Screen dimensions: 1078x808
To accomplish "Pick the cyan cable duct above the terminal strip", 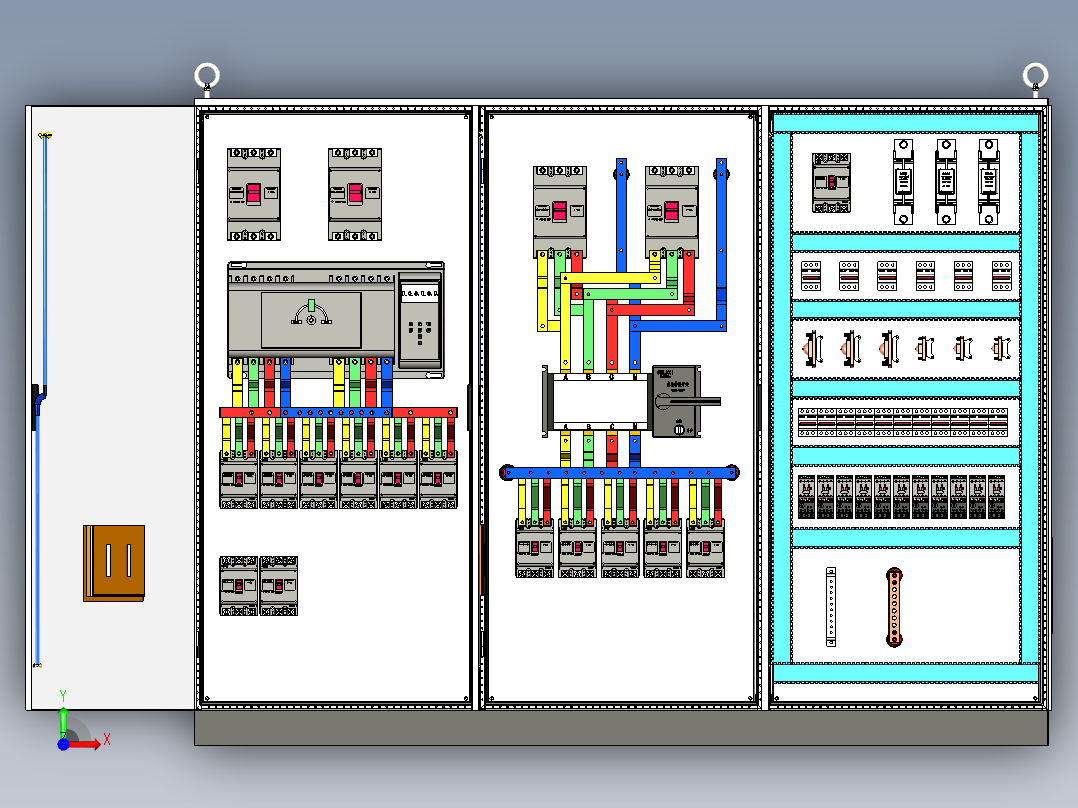I will click(905, 389).
